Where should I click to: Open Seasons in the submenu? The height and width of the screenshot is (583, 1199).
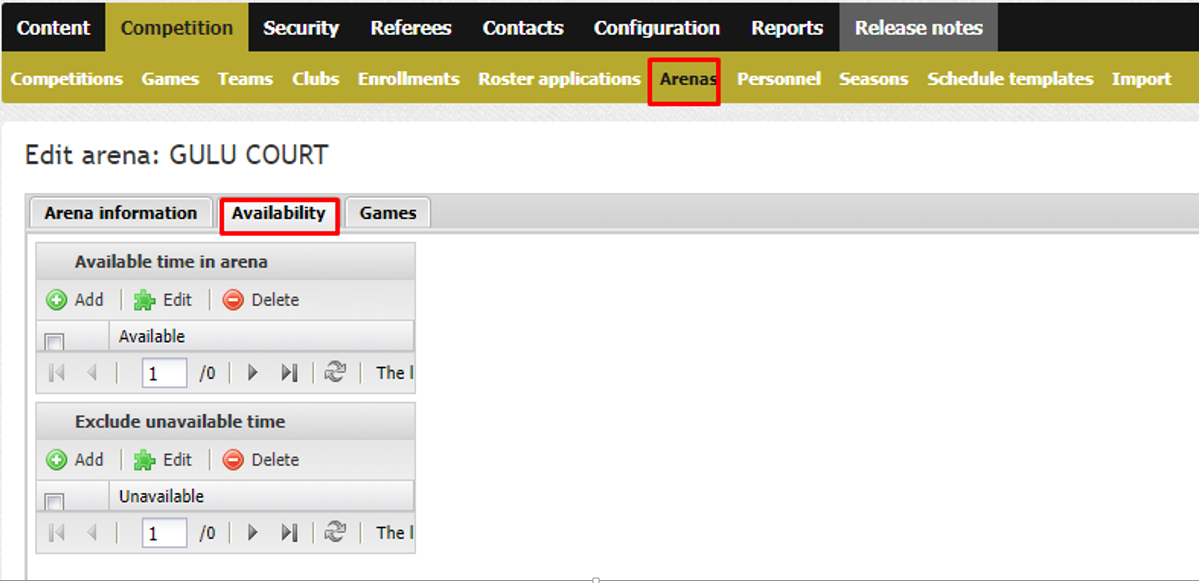coord(874,79)
